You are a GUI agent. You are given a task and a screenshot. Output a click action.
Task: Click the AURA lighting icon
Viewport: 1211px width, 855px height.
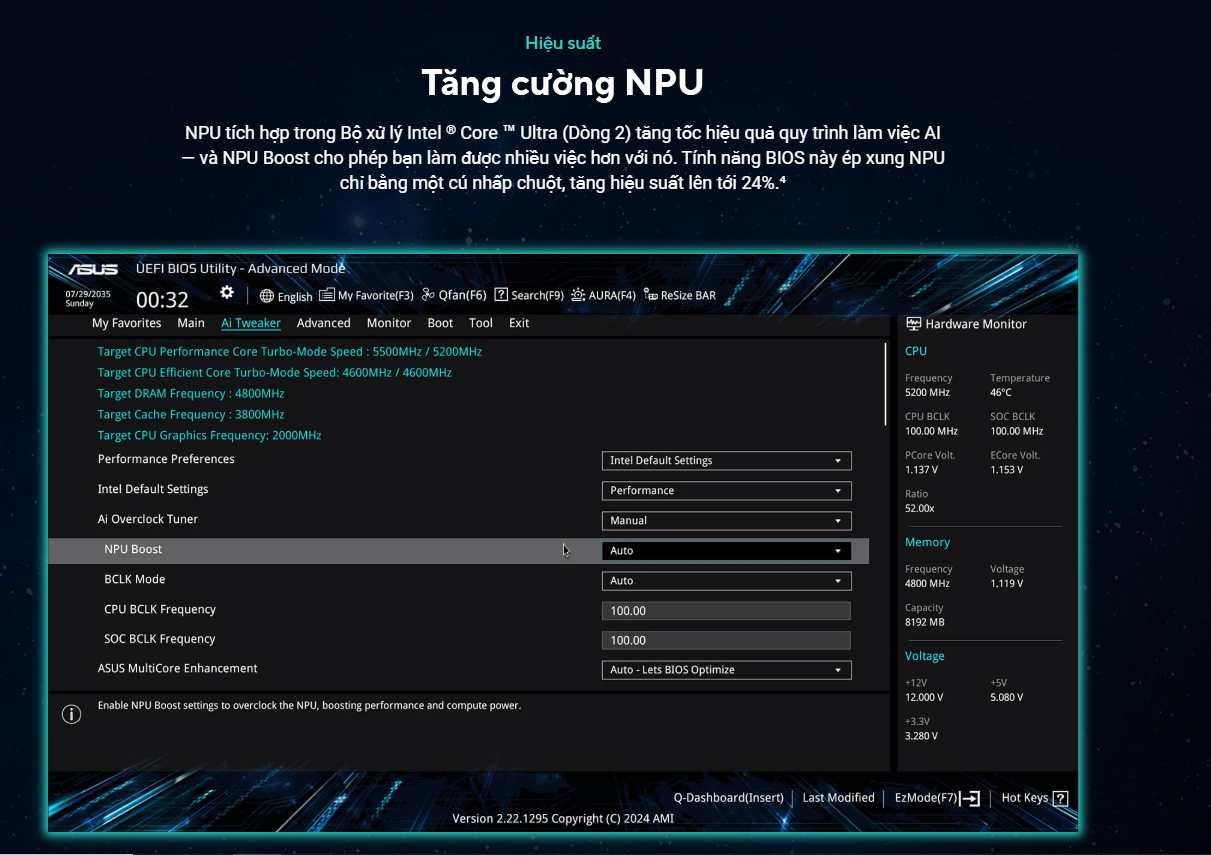tap(578, 295)
